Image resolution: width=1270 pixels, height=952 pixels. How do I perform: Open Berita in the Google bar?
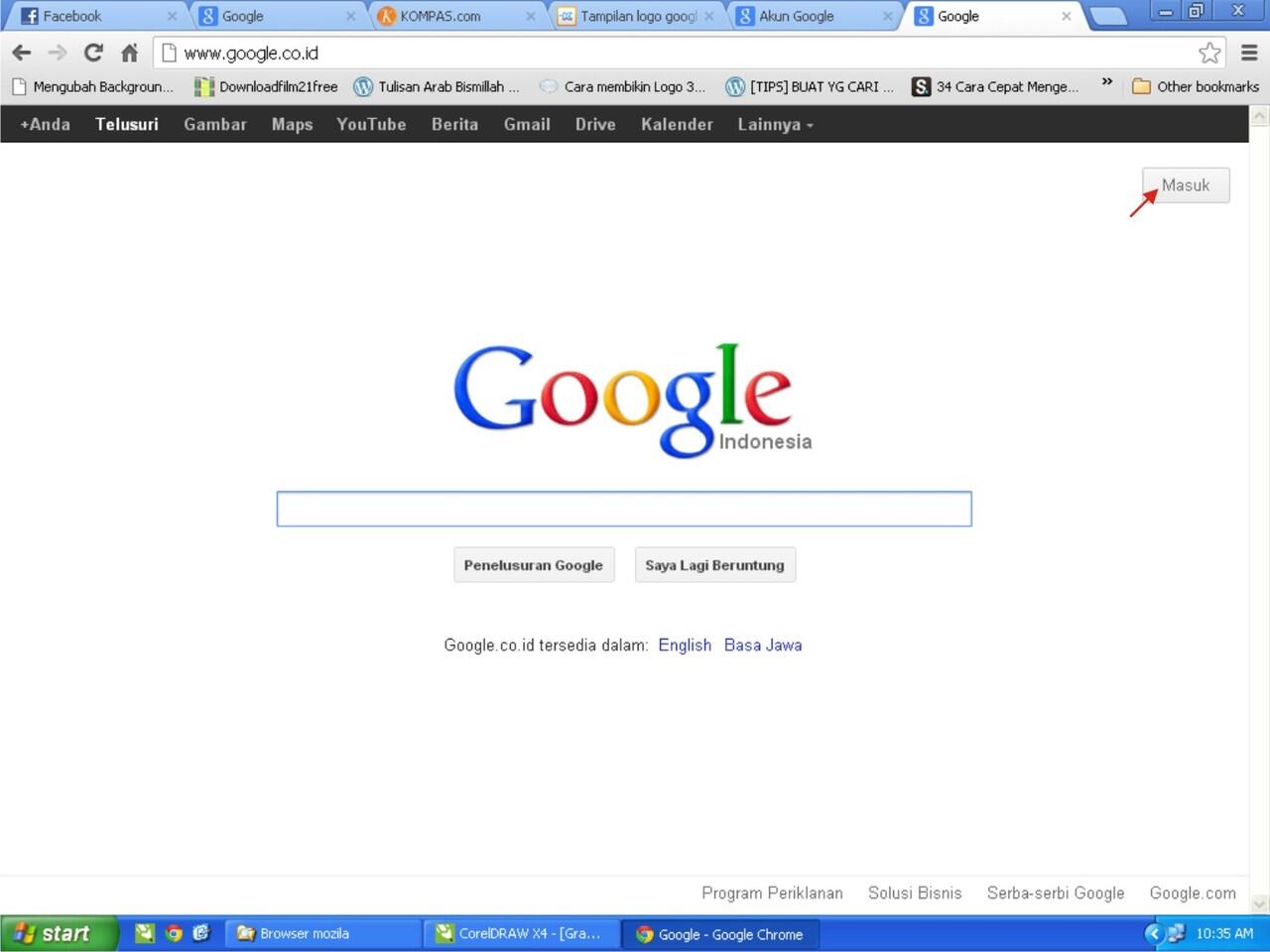click(x=454, y=124)
